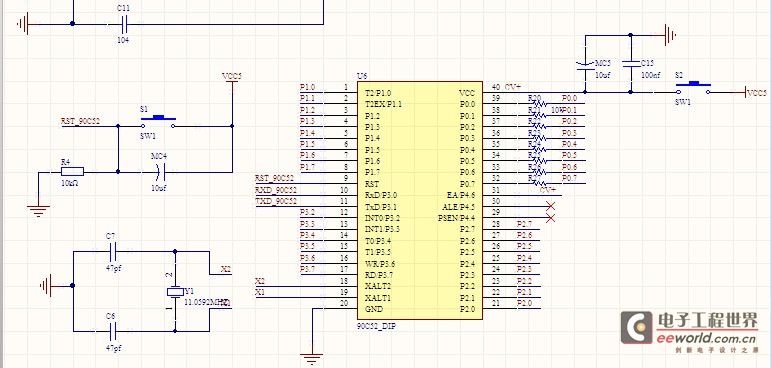771x368 pixels.
Task: Click pin number 40
Action: tap(496, 87)
